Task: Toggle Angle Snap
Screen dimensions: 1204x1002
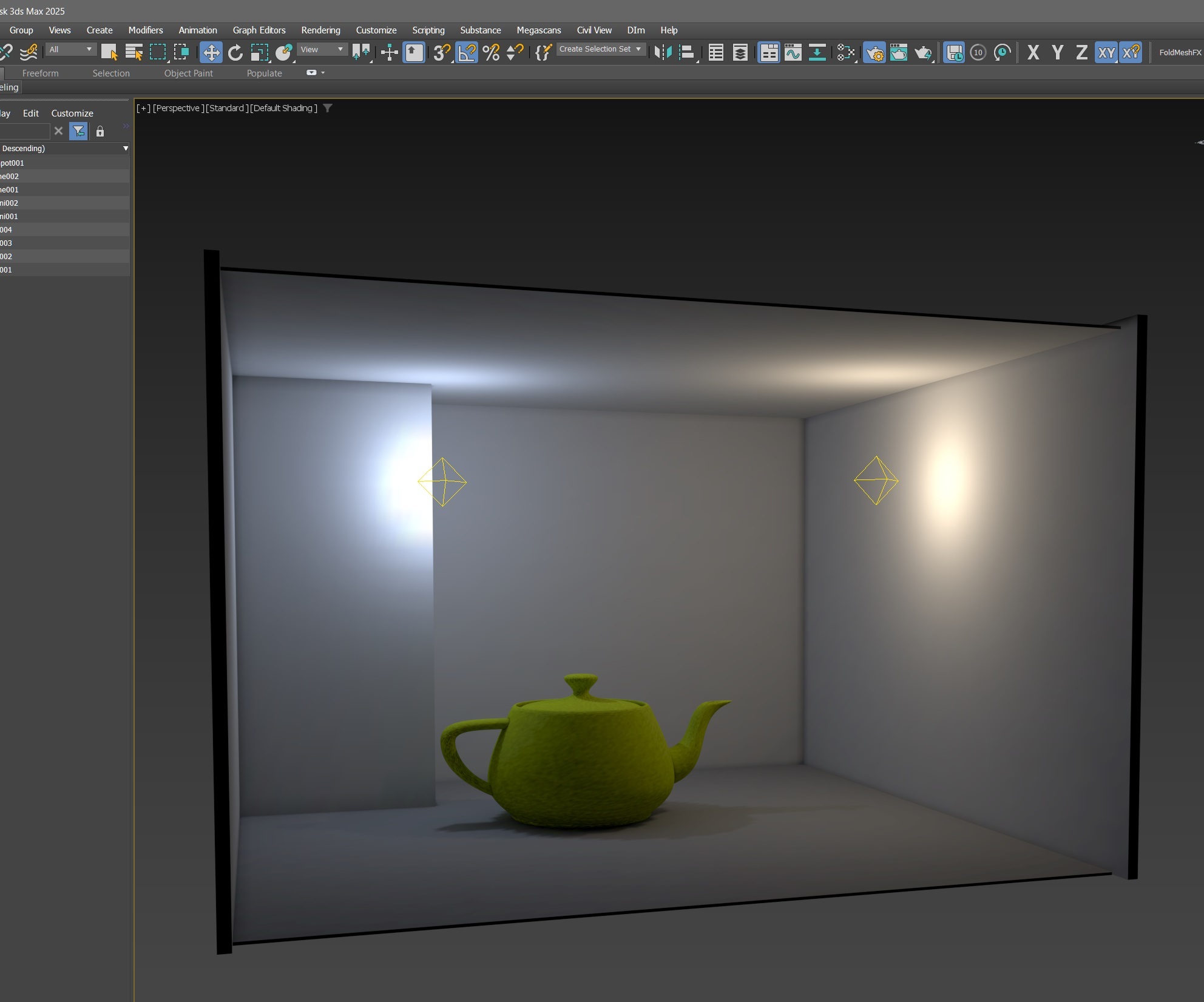Action: [x=467, y=53]
